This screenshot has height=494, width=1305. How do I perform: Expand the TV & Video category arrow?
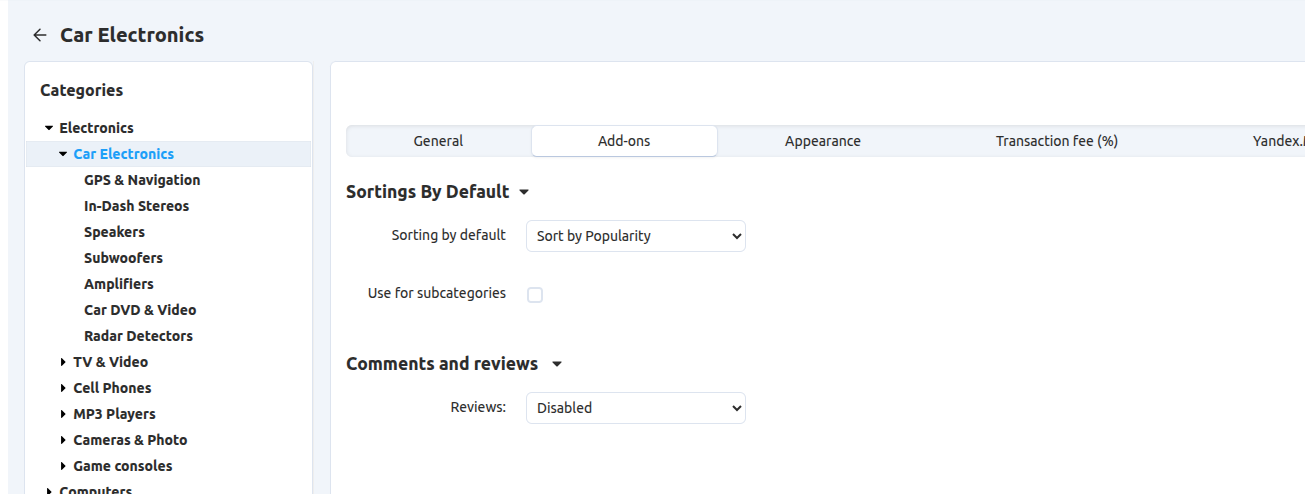click(63, 362)
